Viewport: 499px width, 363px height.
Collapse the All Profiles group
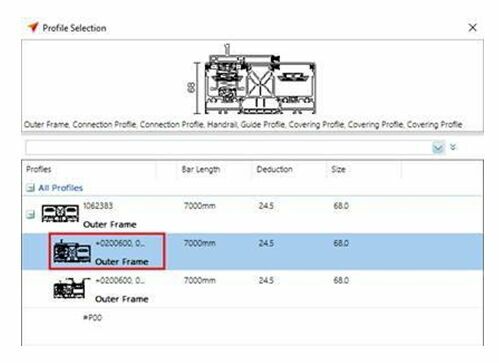point(30,188)
